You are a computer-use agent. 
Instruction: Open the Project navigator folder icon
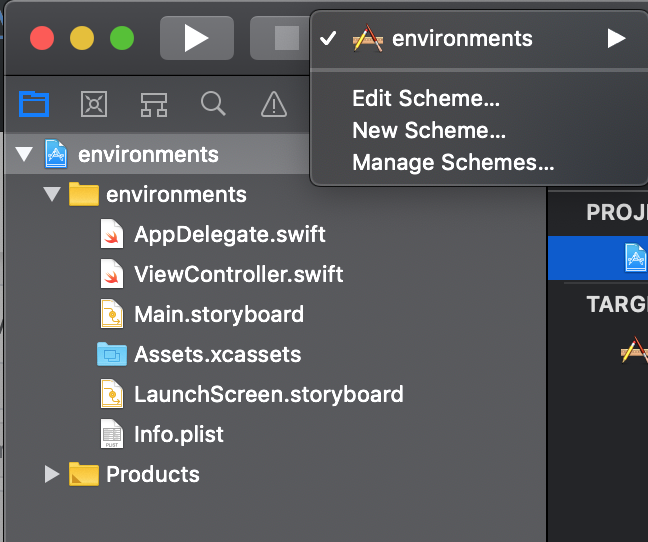tap(35, 103)
